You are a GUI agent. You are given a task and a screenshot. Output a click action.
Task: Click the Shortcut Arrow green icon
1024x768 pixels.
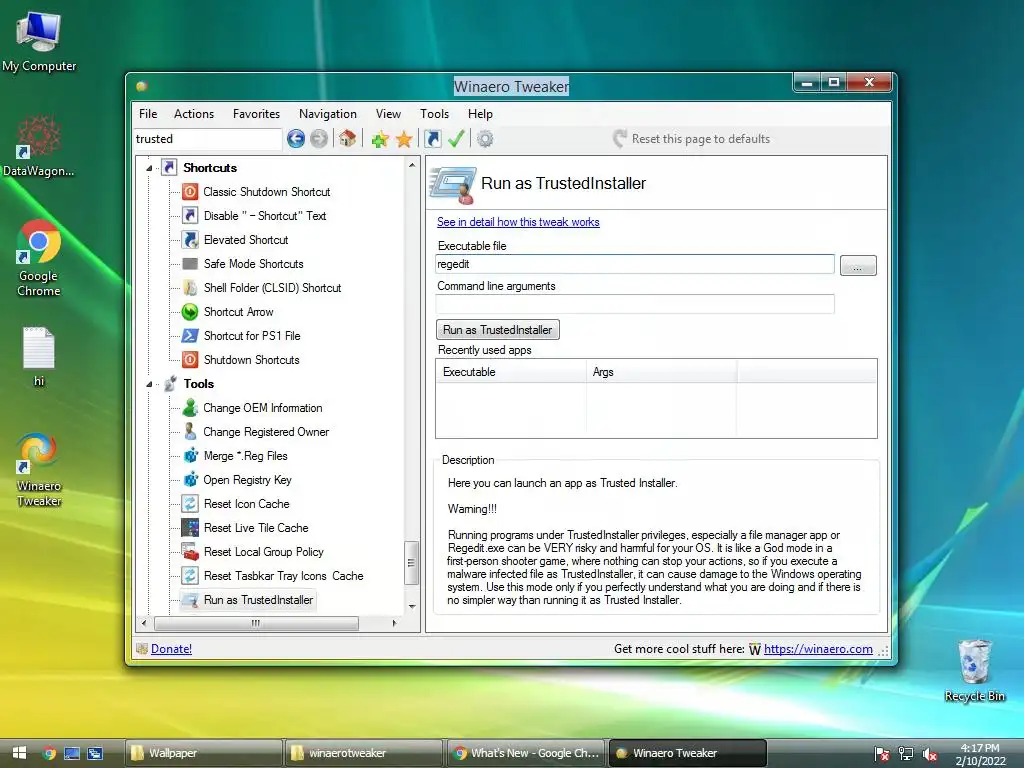tap(190, 312)
